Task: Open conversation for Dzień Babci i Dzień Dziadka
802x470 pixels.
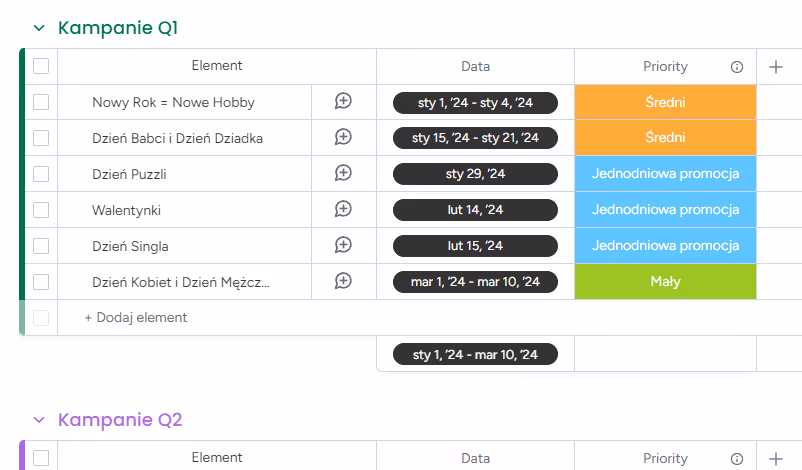Action: [343, 137]
